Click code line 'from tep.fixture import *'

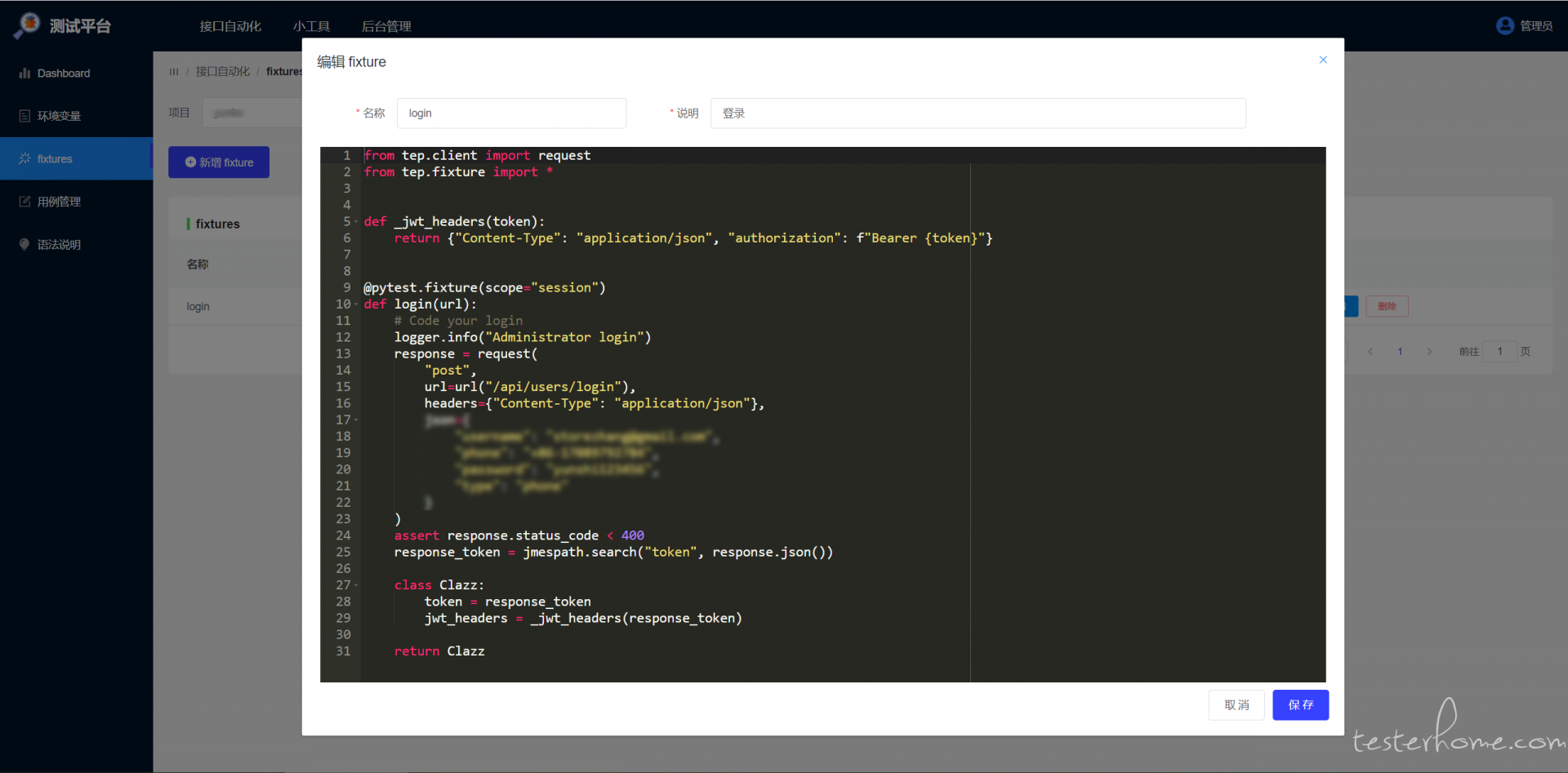[x=458, y=172]
